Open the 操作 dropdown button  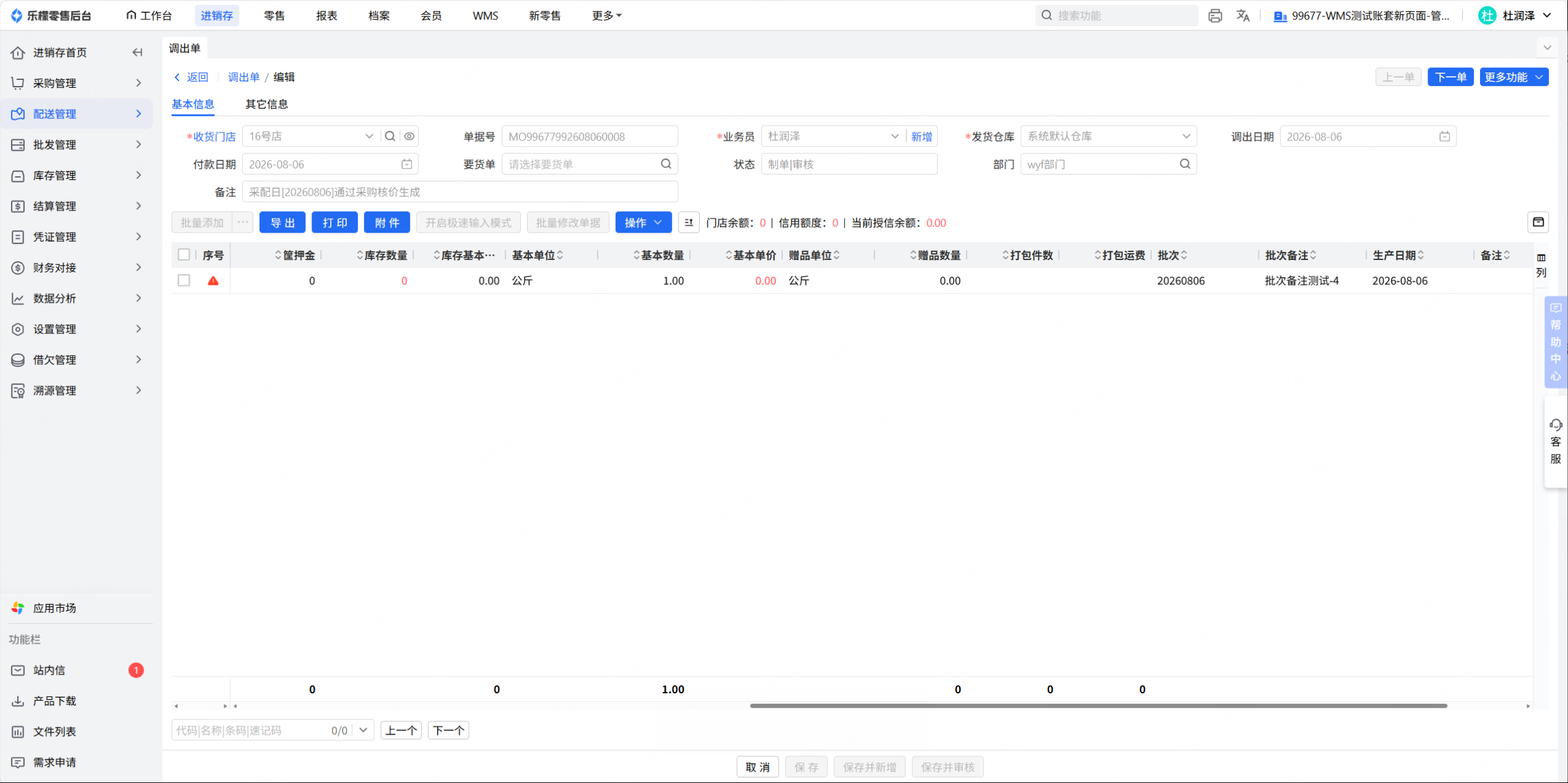click(643, 223)
